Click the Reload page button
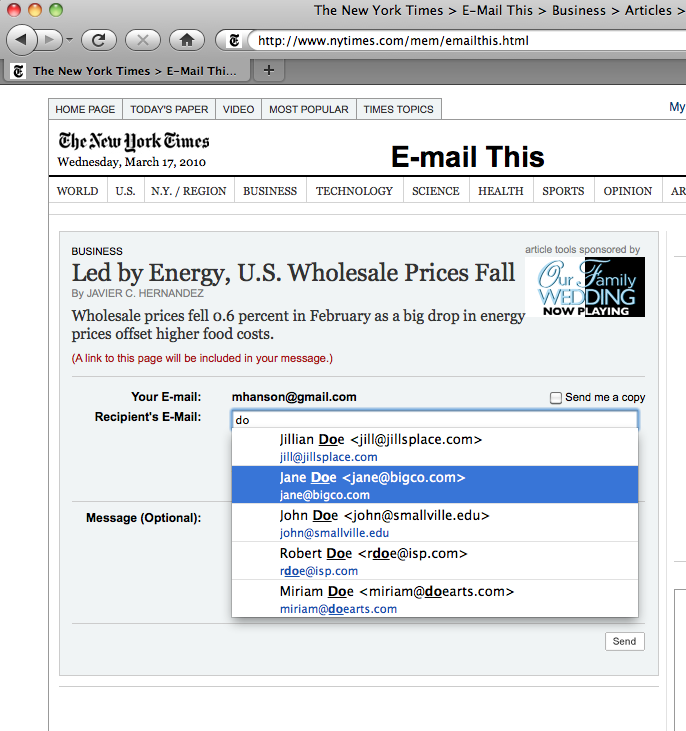This screenshot has height=731, width=686. click(99, 40)
